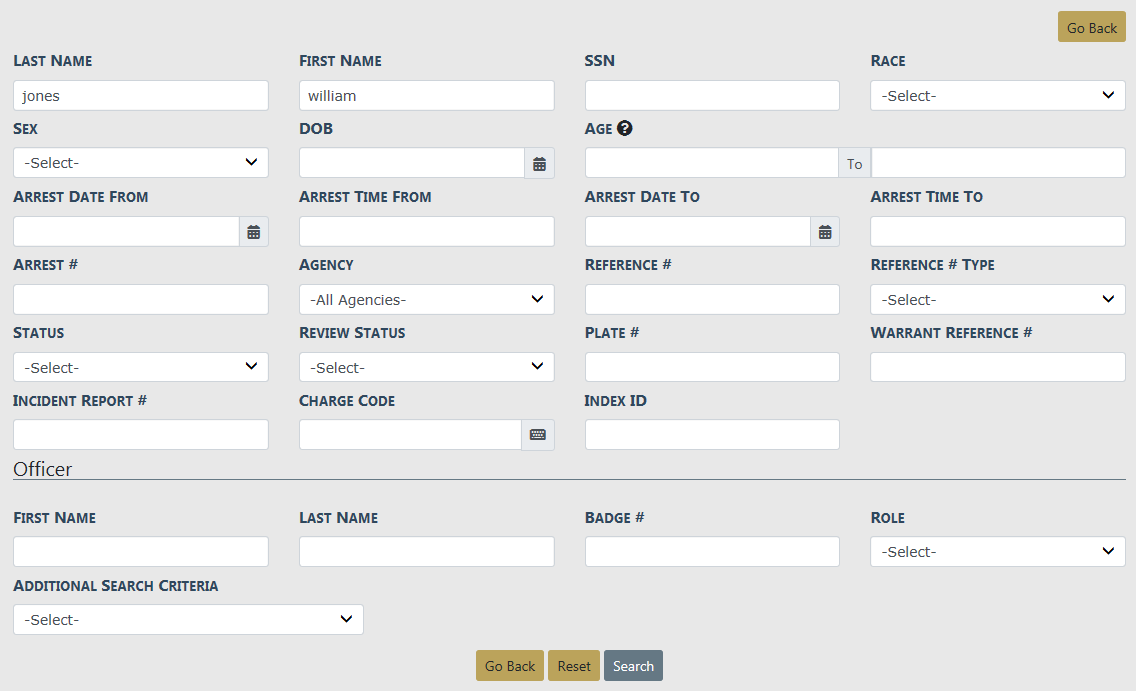The height and width of the screenshot is (691, 1136).
Task: Open Arrest Date From calendar icon
Action: tap(254, 232)
